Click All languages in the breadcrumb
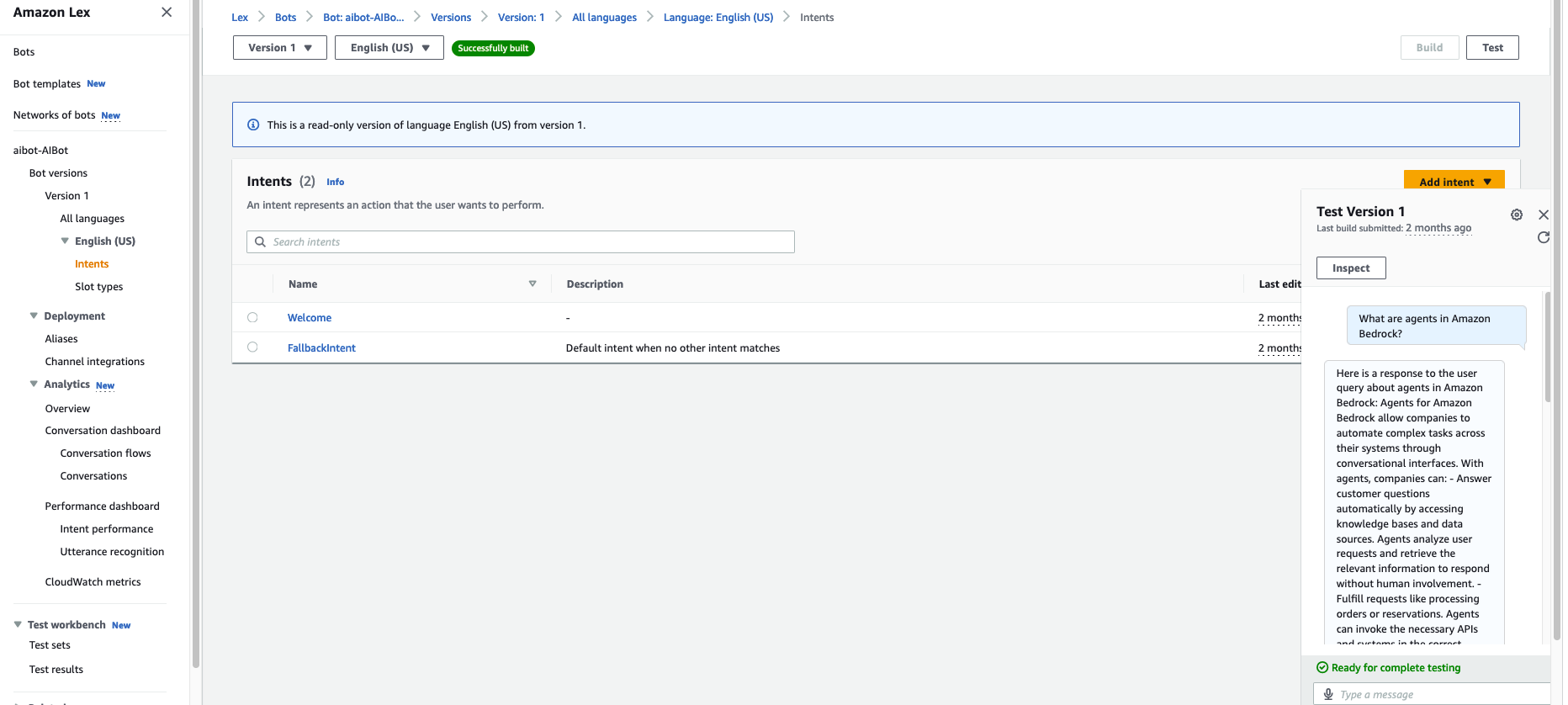Screen dimensions: 1568x705 coord(605,18)
